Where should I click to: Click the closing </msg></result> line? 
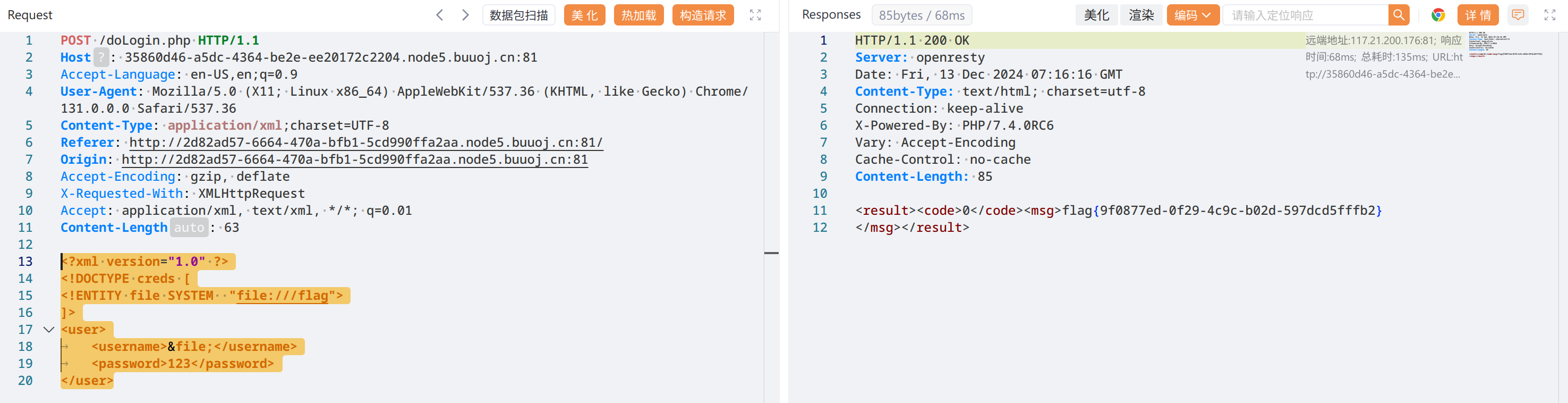coord(912,228)
